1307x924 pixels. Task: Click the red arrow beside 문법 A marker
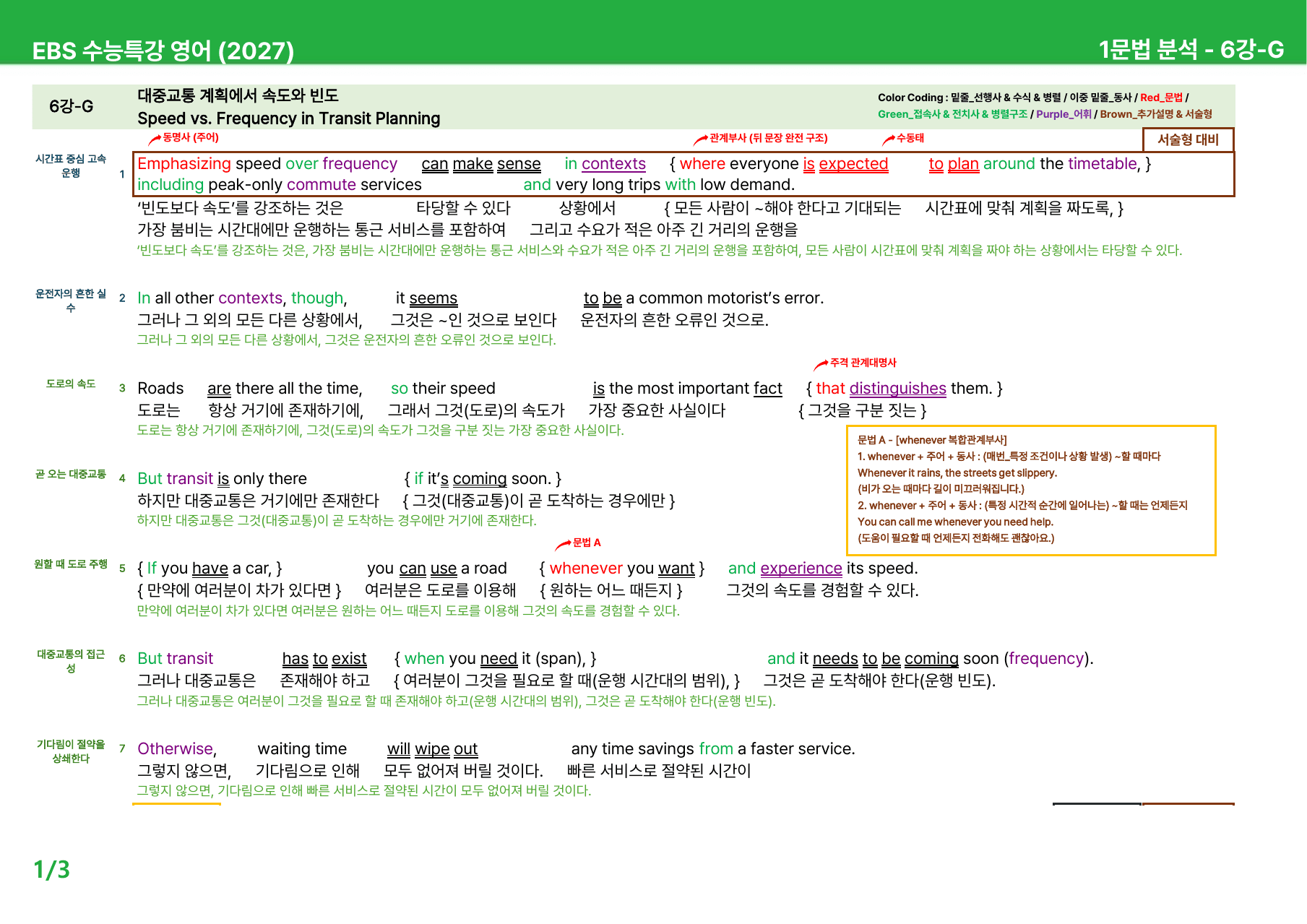[563, 544]
